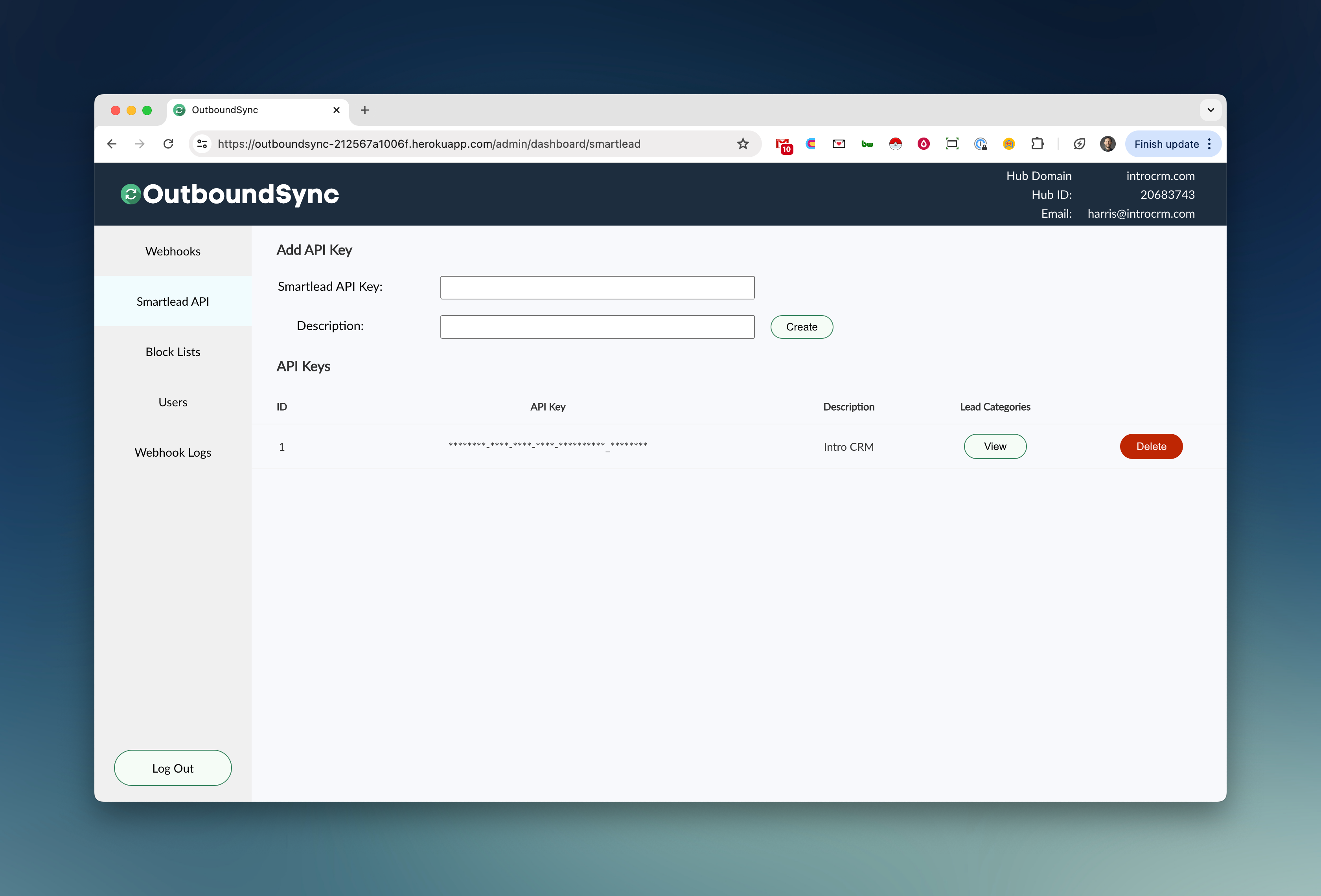The image size is (1321, 896).
Task: Select the OutboundSync tab
Action: pos(258,110)
